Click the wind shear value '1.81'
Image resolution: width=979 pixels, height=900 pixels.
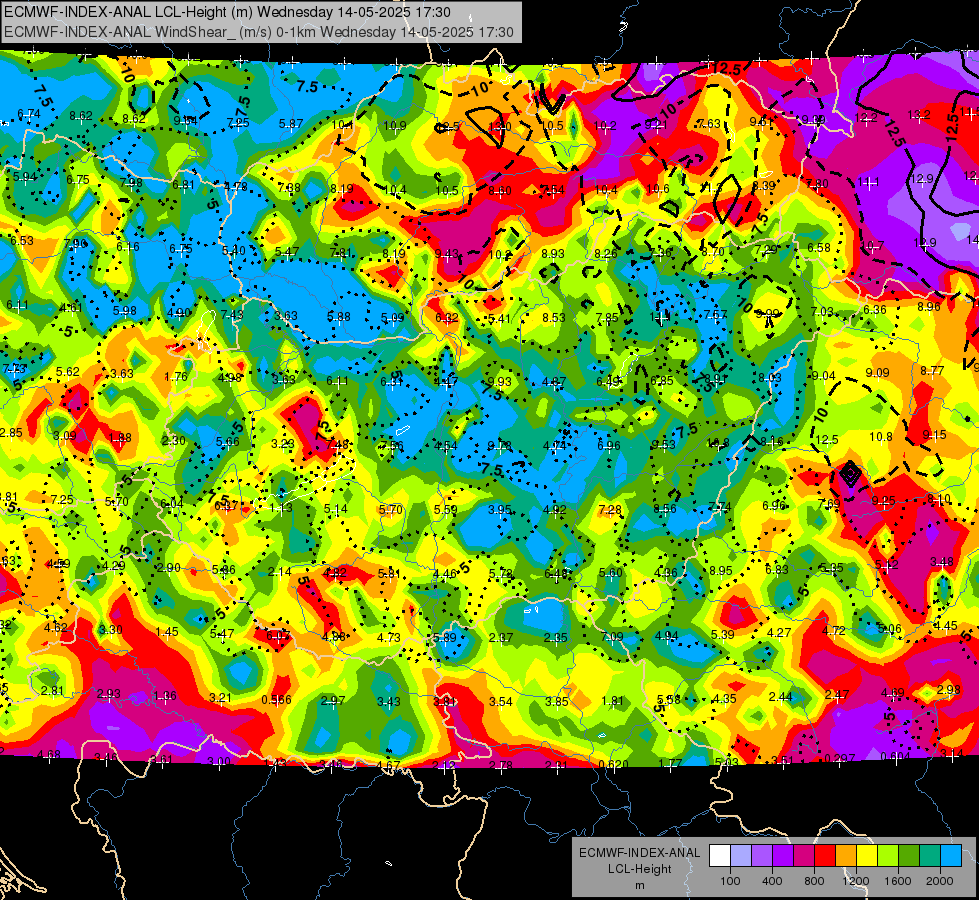click(x=612, y=701)
